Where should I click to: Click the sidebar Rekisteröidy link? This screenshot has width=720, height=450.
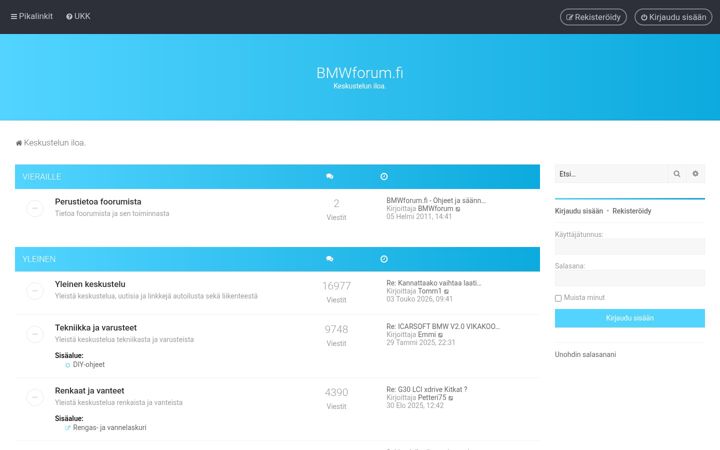click(632, 211)
